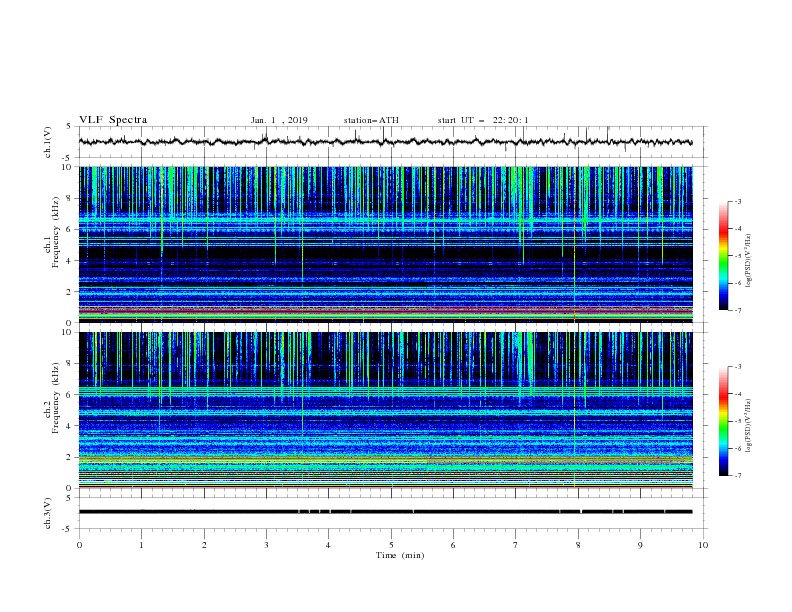This screenshot has width=792, height=612.
Task: Click the ch.3 black voltage trace
Action: coord(385,512)
